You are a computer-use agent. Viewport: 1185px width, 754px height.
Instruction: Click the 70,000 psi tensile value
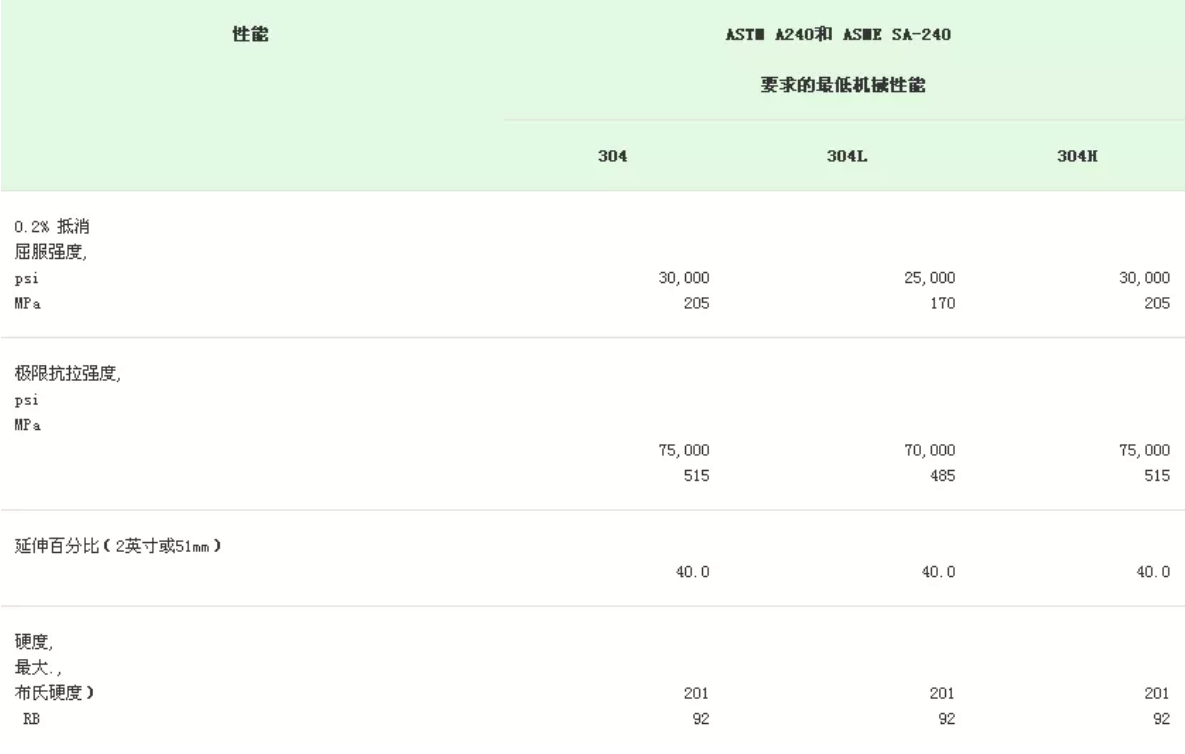[x=929, y=451]
